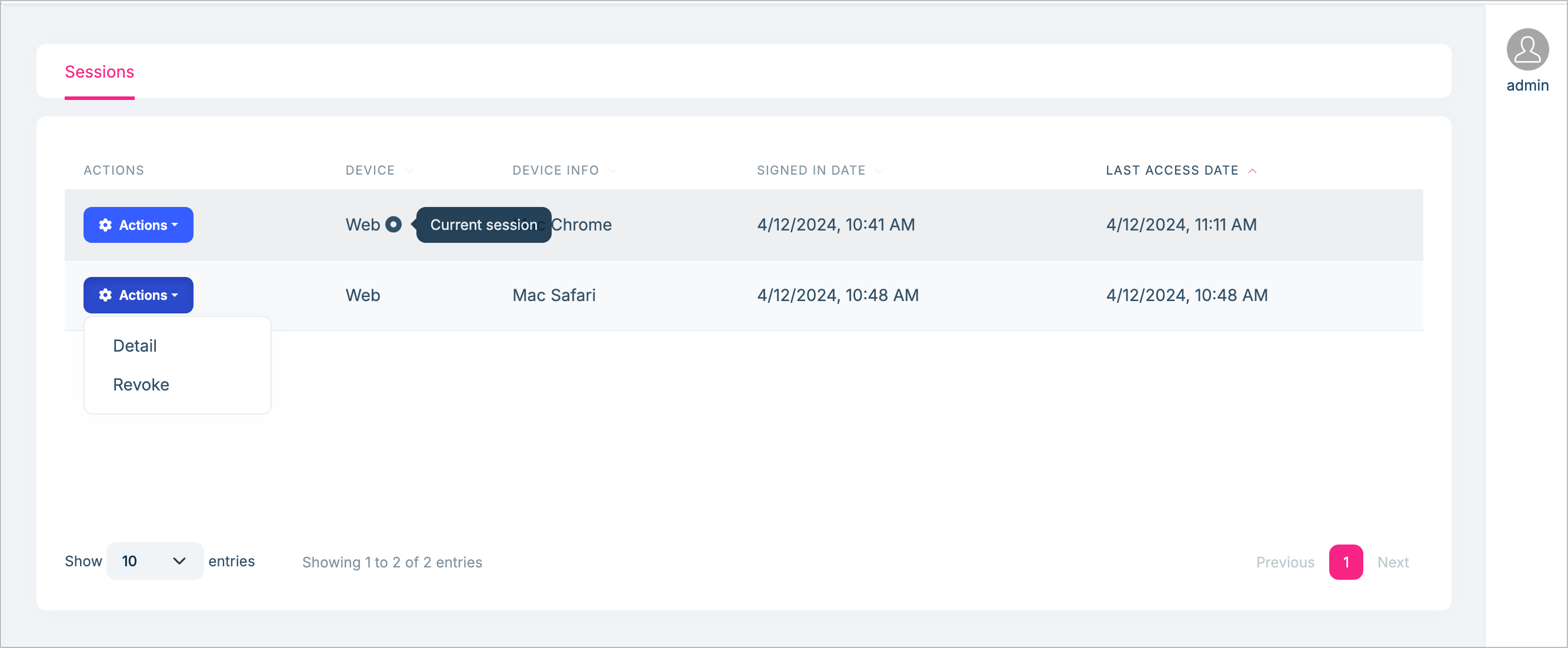Open the Show entries count dropdown
The width and height of the screenshot is (1568, 648).
point(154,561)
